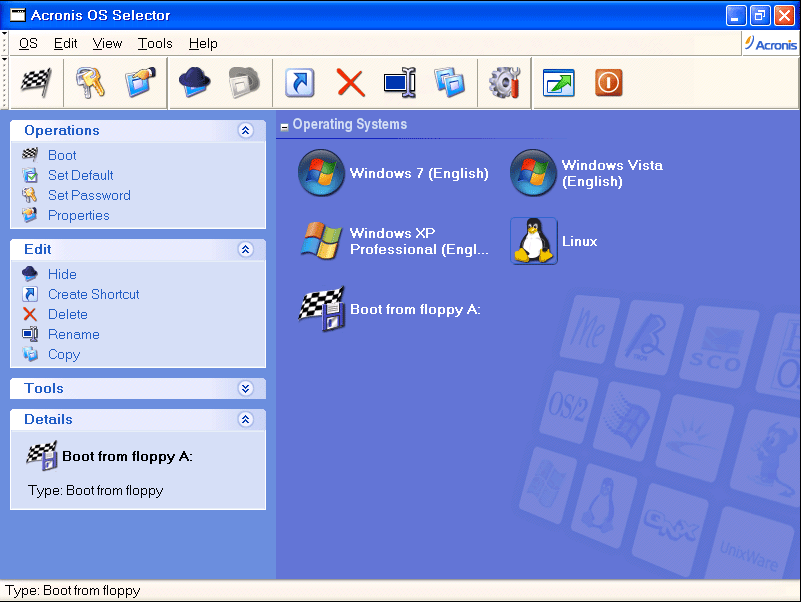Open the Tools menu
This screenshot has height=602, width=801.
[x=155, y=43]
